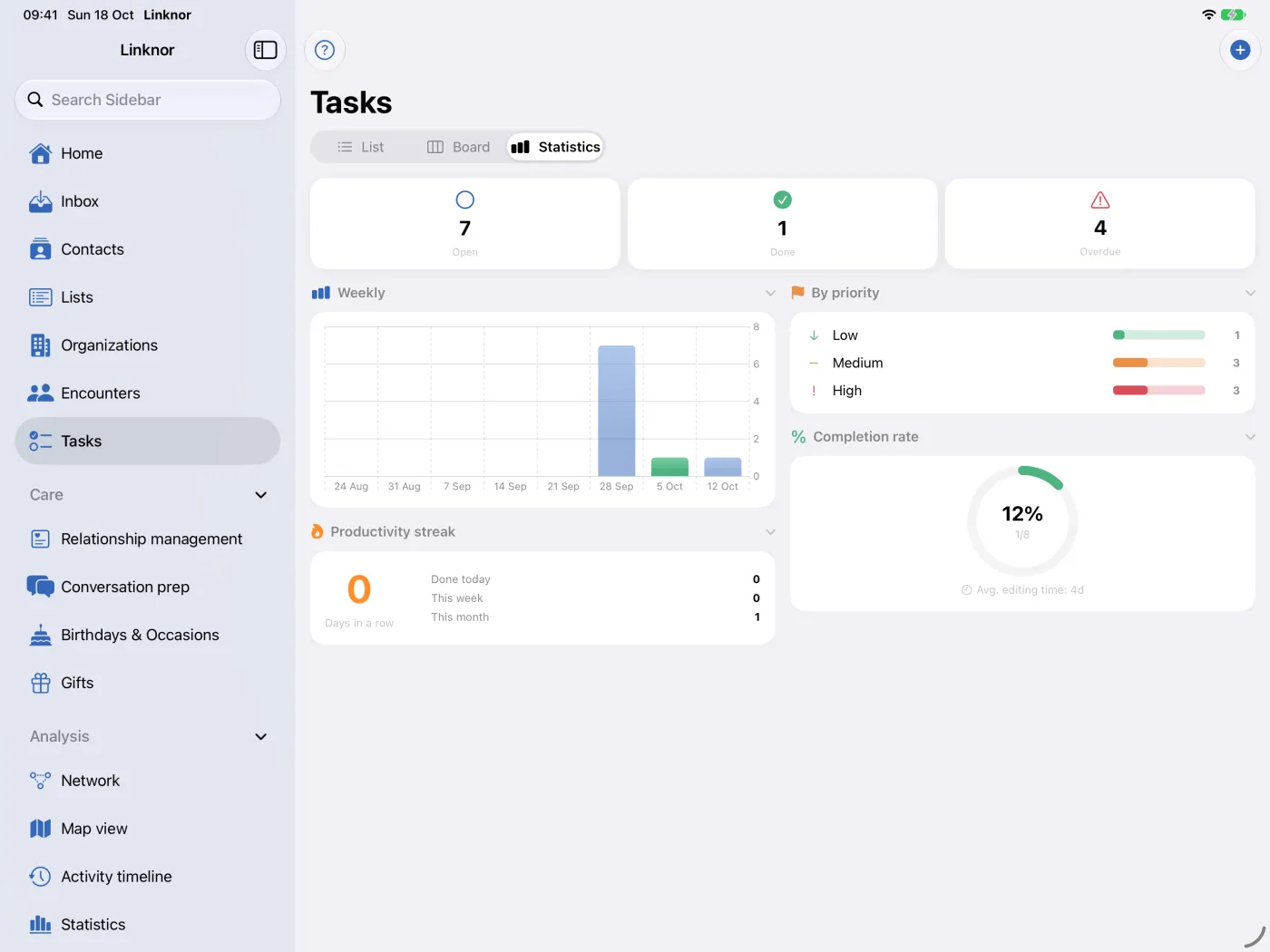Image resolution: width=1270 pixels, height=952 pixels.
Task: Collapse the Completion rate section
Action: pos(1250,437)
